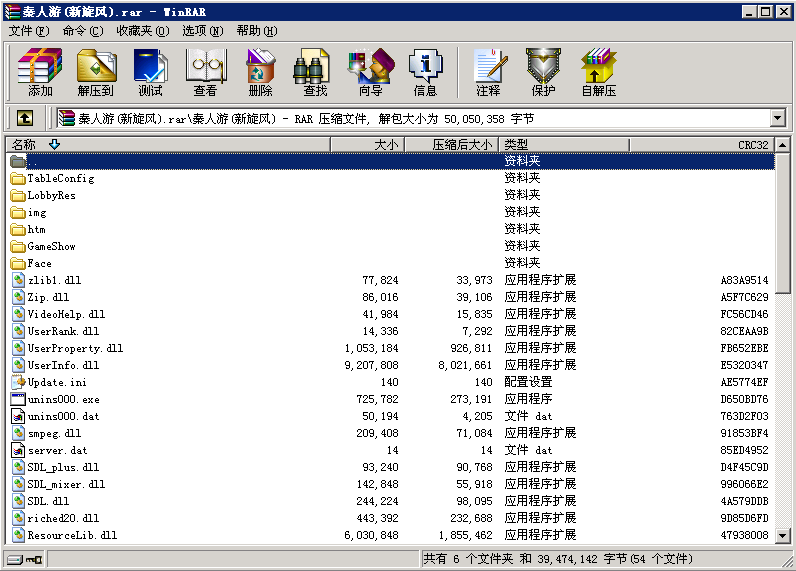The image size is (796, 571).
Task: Click the 添加 (Add) toolbar icon
Action: [x=40, y=72]
